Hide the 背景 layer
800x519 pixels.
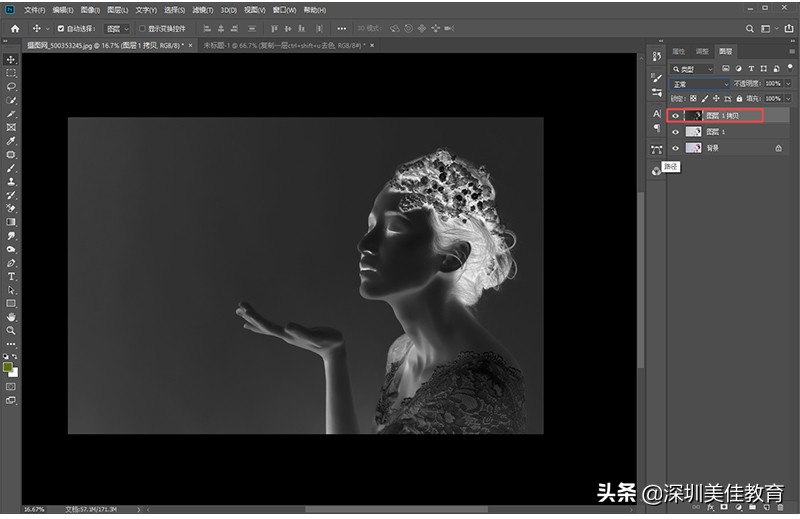point(676,148)
